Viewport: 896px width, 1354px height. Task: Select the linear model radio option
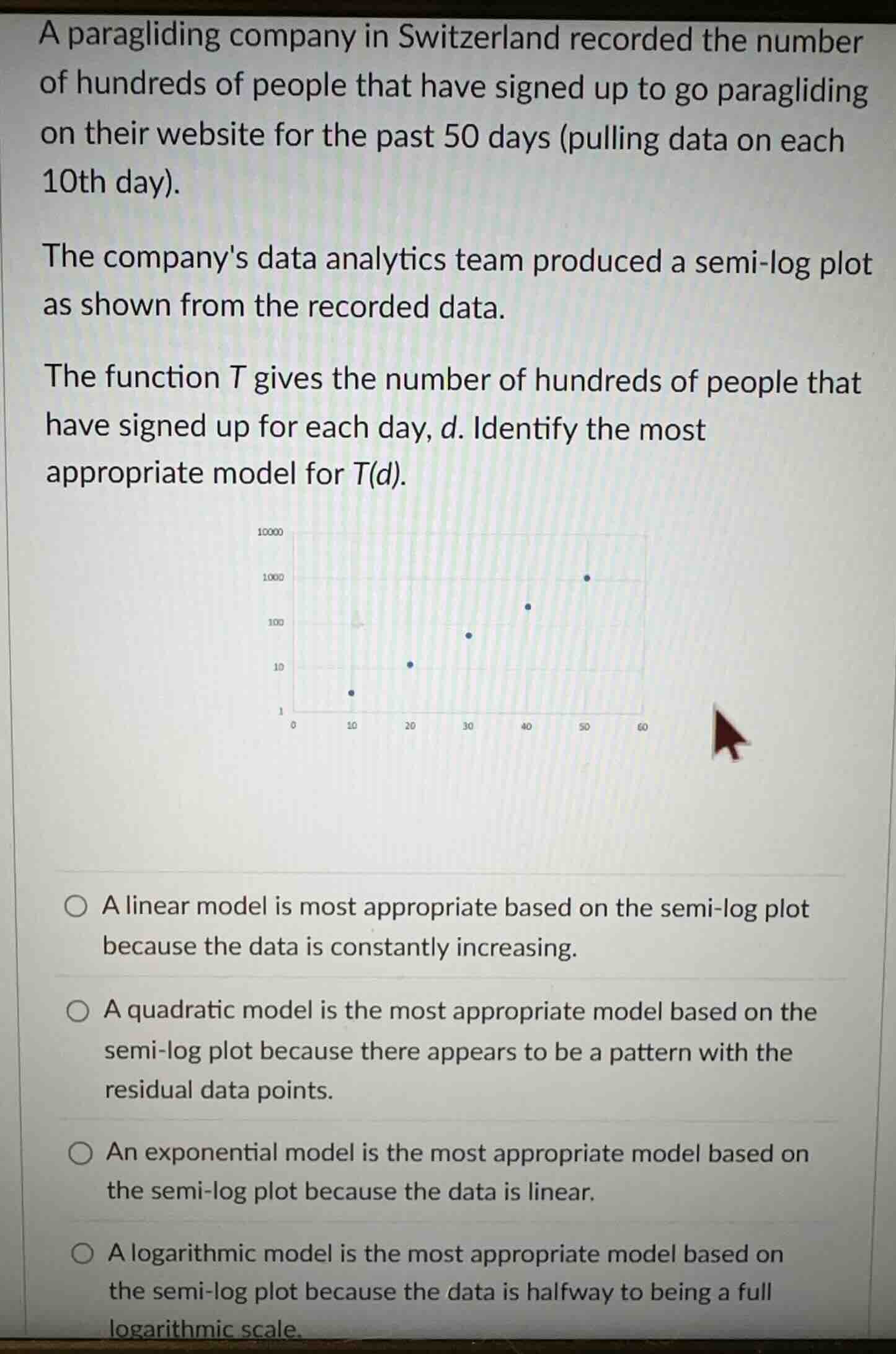pyautogui.click(x=76, y=906)
